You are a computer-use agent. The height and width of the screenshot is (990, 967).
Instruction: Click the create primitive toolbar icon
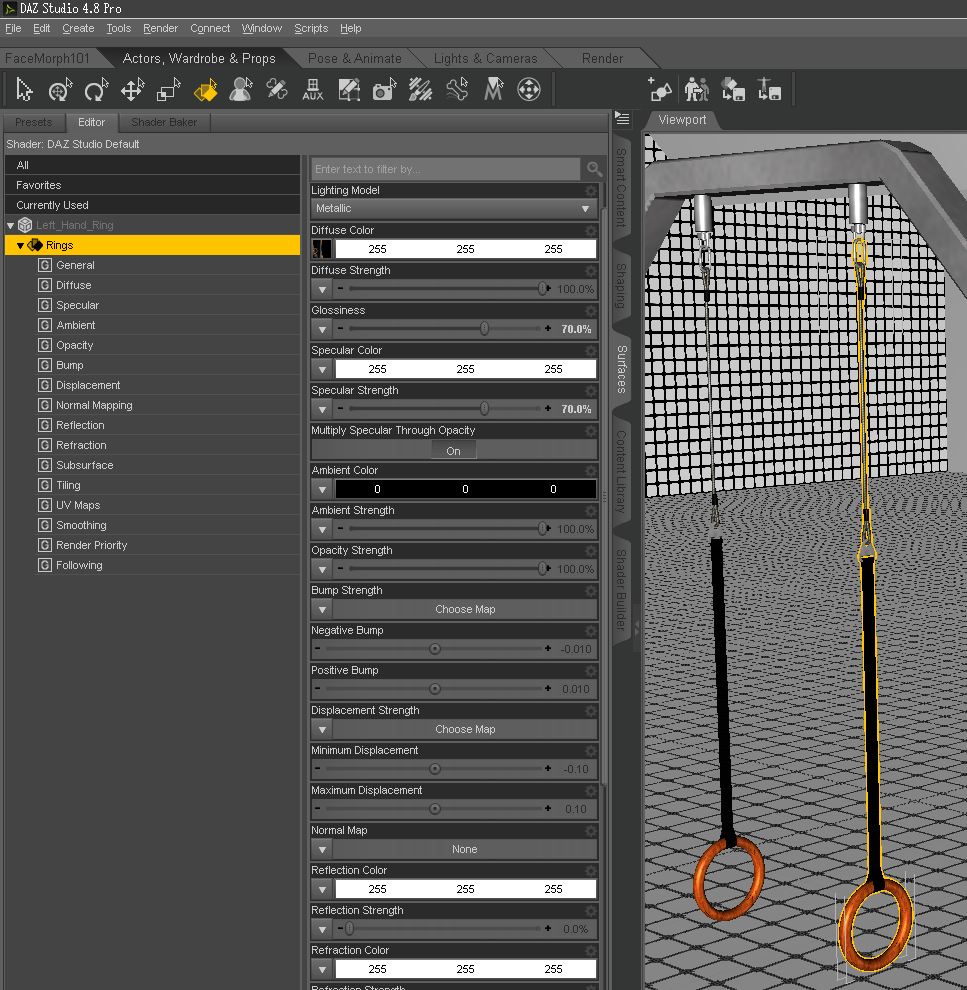tap(660, 90)
